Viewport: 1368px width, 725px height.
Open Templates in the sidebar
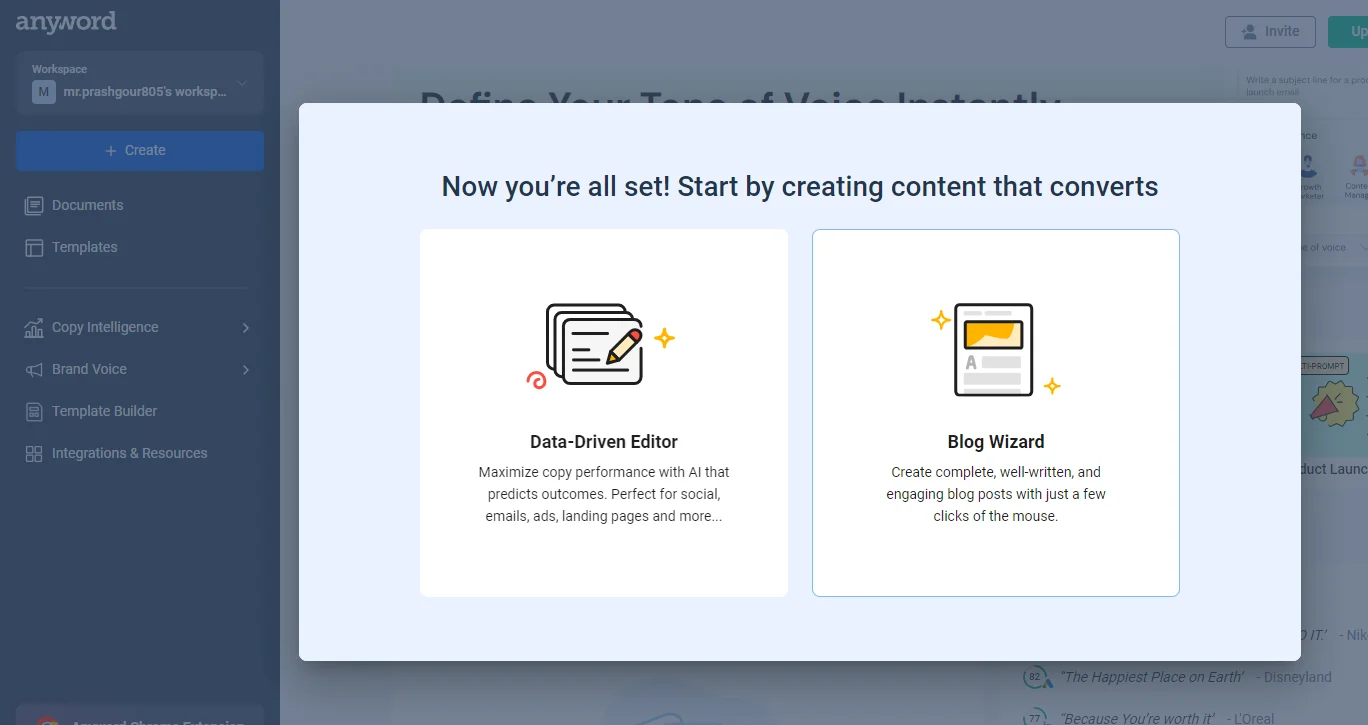[x=84, y=247]
